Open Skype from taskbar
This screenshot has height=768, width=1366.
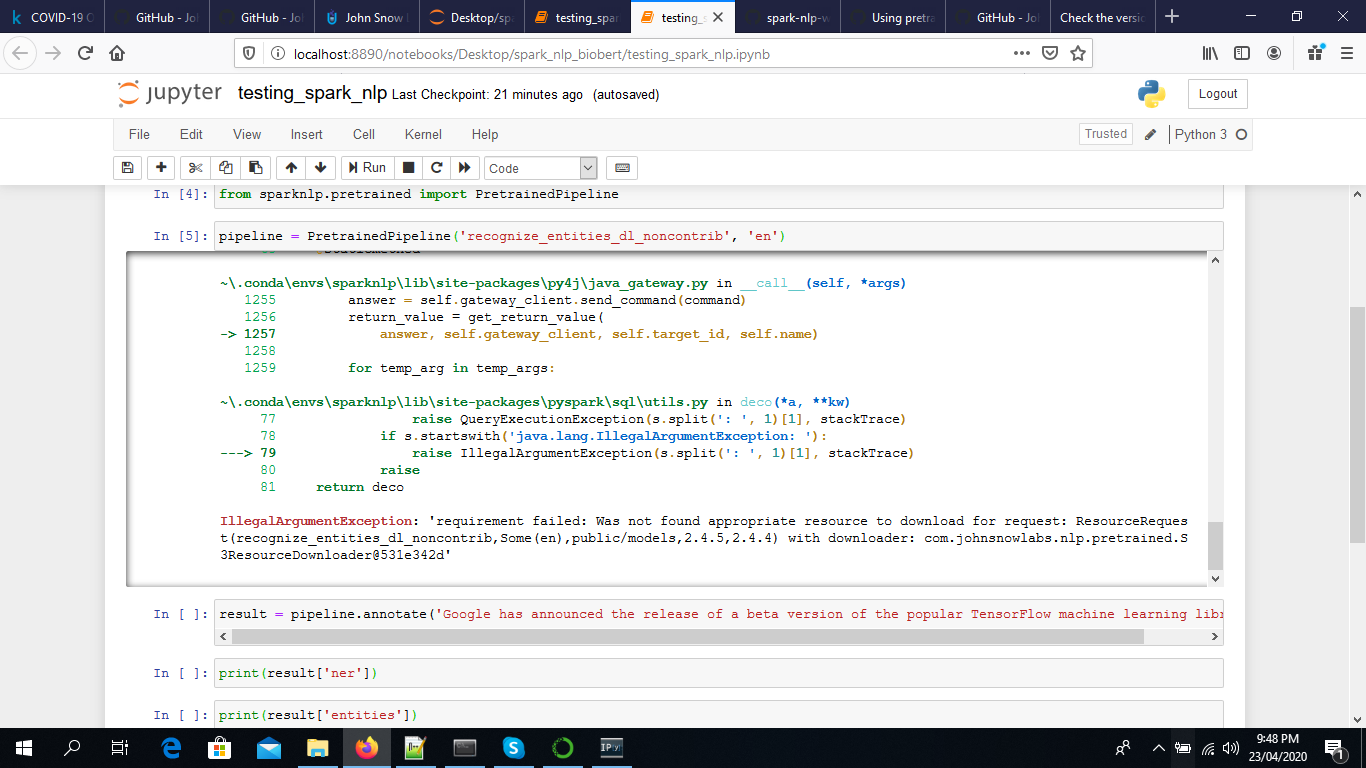[x=514, y=747]
